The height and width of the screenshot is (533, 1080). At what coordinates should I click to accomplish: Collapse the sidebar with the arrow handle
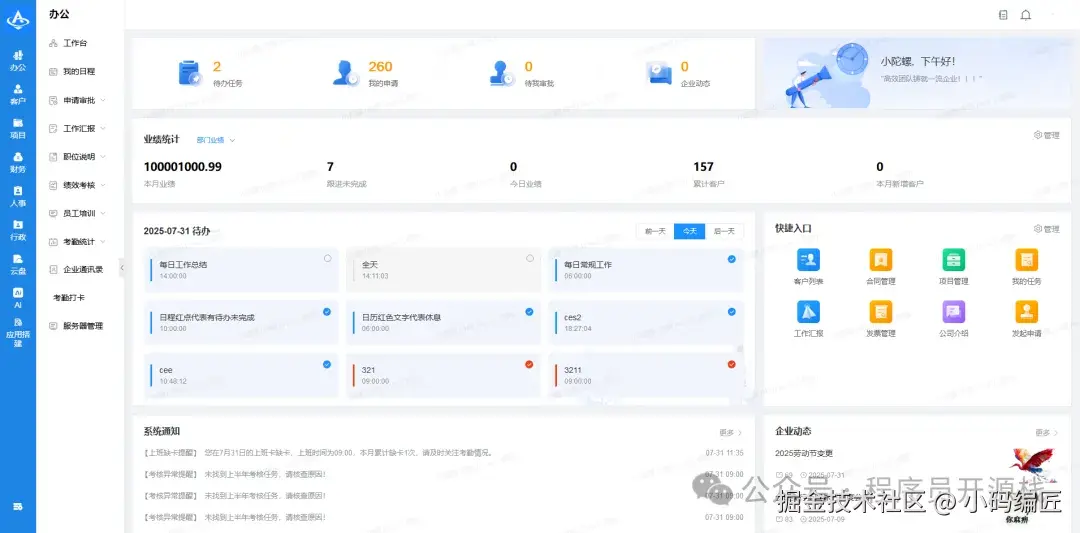click(122, 267)
